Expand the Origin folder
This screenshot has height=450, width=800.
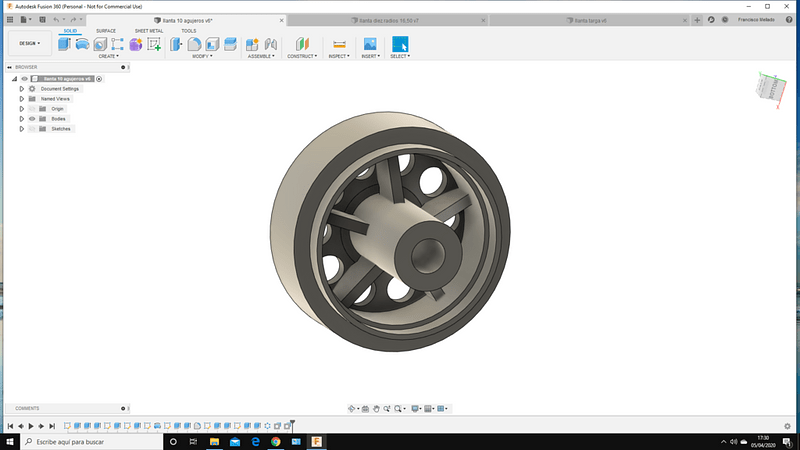click(x=21, y=109)
